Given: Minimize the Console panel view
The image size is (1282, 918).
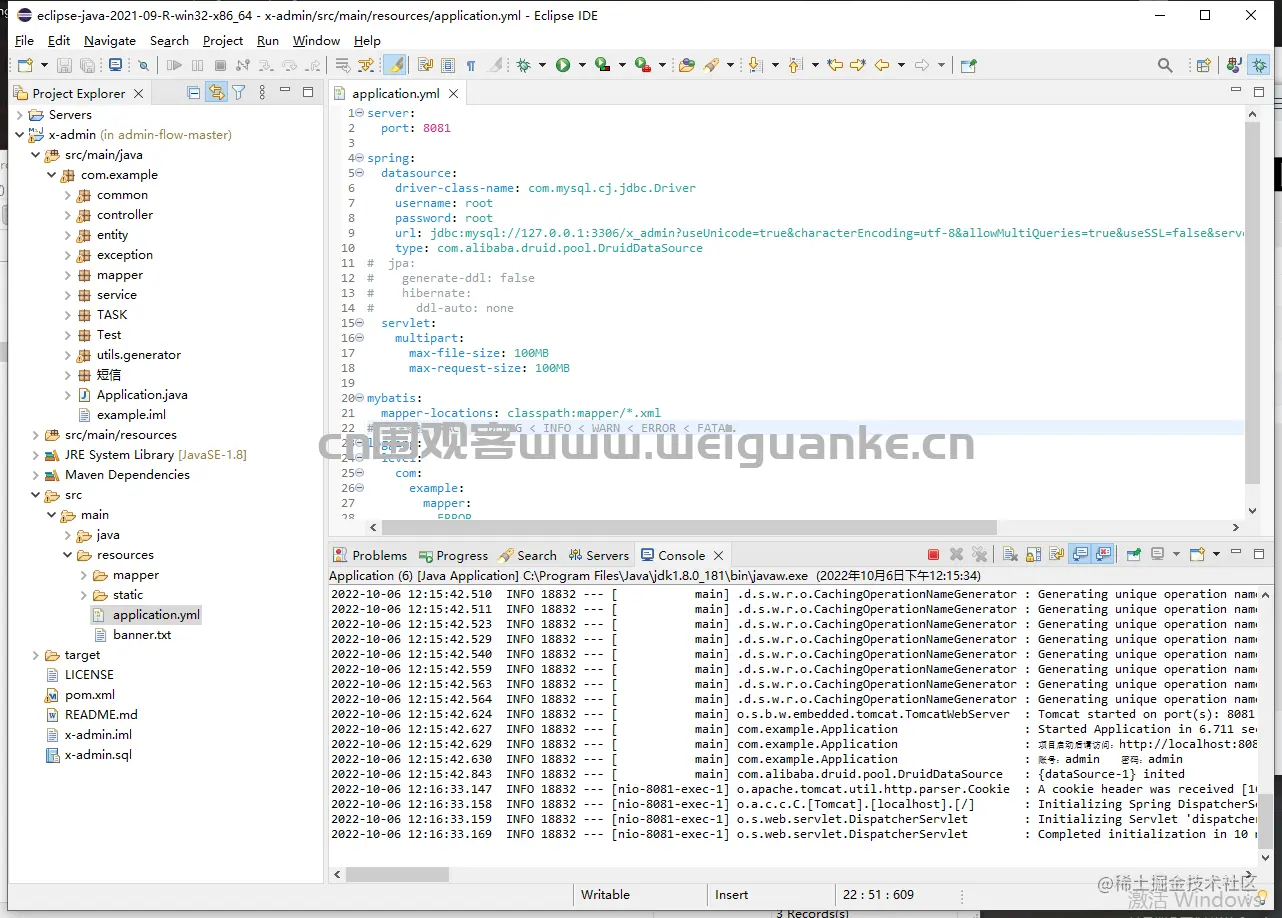Looking at the screenshot, I should [1237, 553].
